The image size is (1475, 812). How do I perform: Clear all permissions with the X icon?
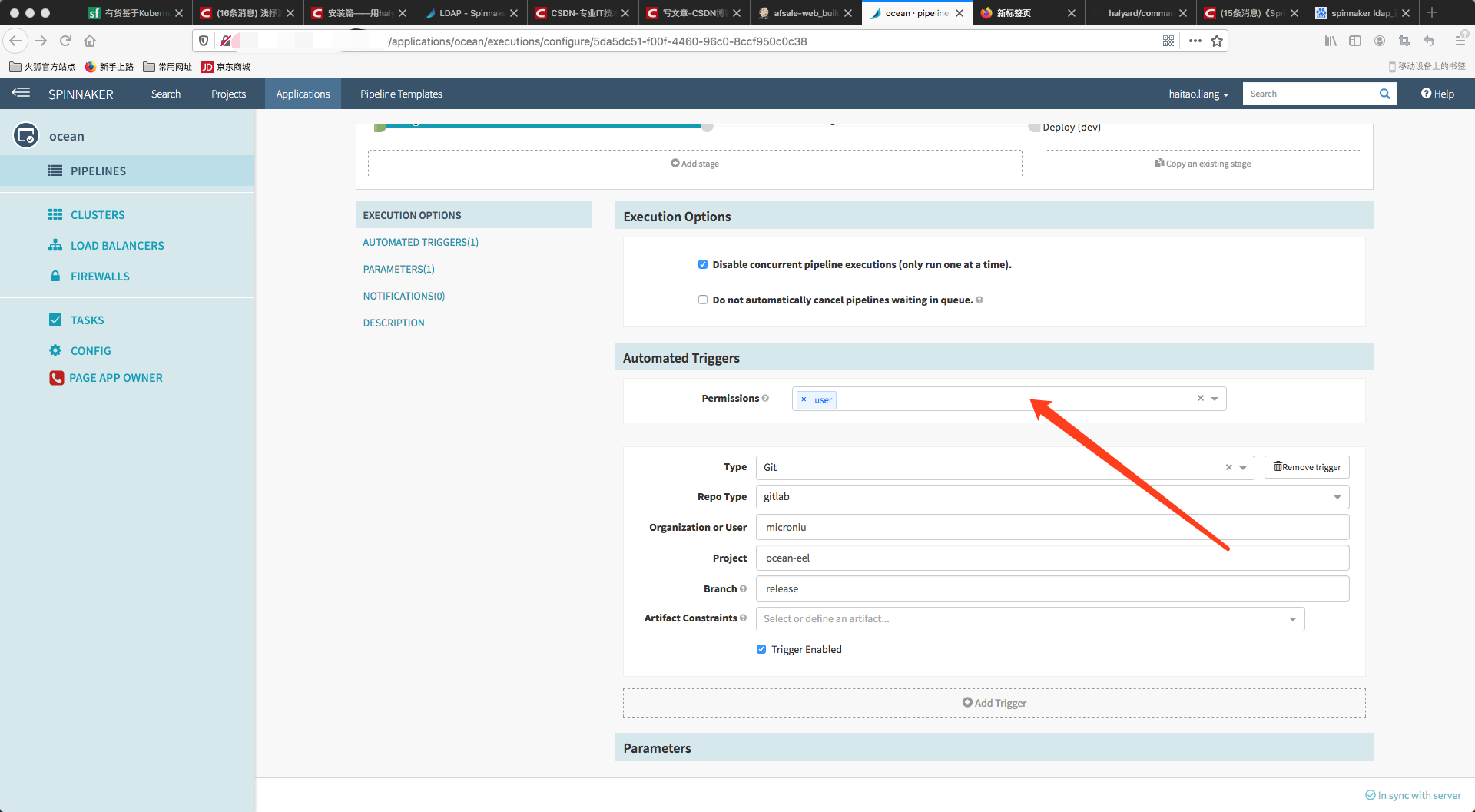[x=1201, y=398]
